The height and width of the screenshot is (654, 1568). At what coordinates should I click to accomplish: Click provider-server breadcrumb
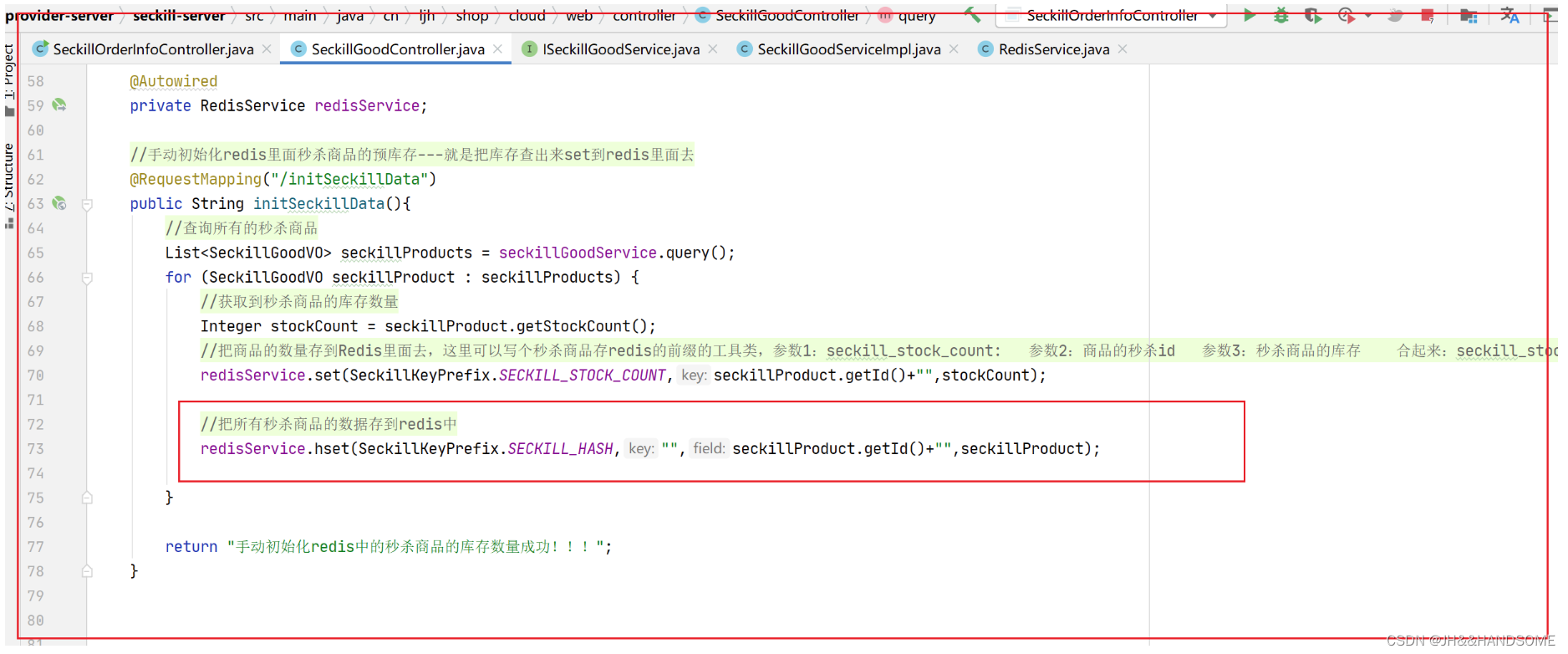tap(59, 15)
